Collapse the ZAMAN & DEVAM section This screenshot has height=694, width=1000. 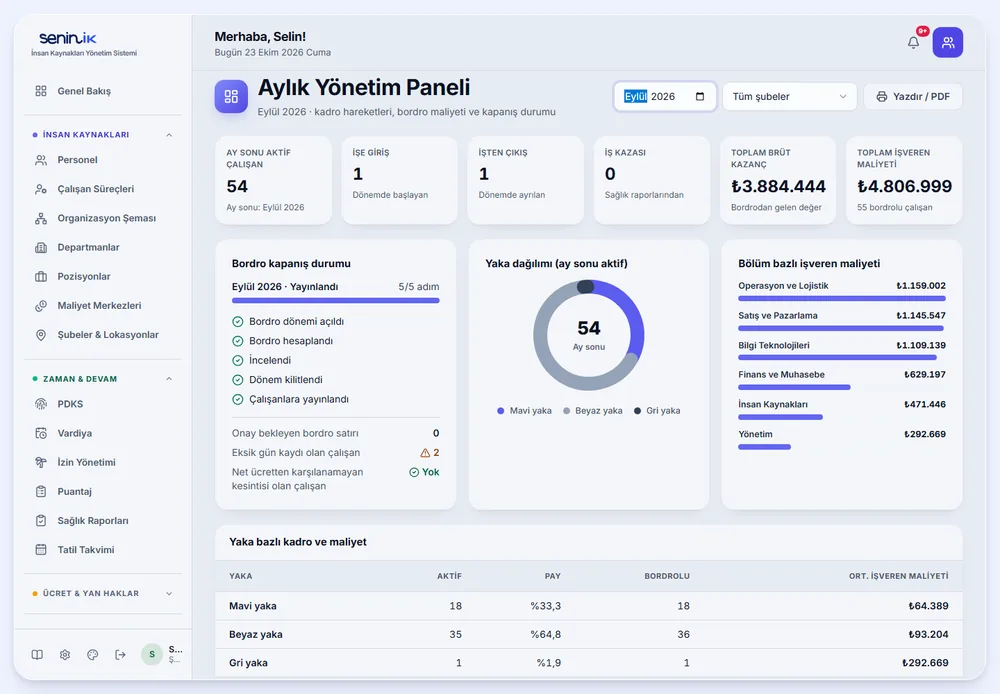169,379
